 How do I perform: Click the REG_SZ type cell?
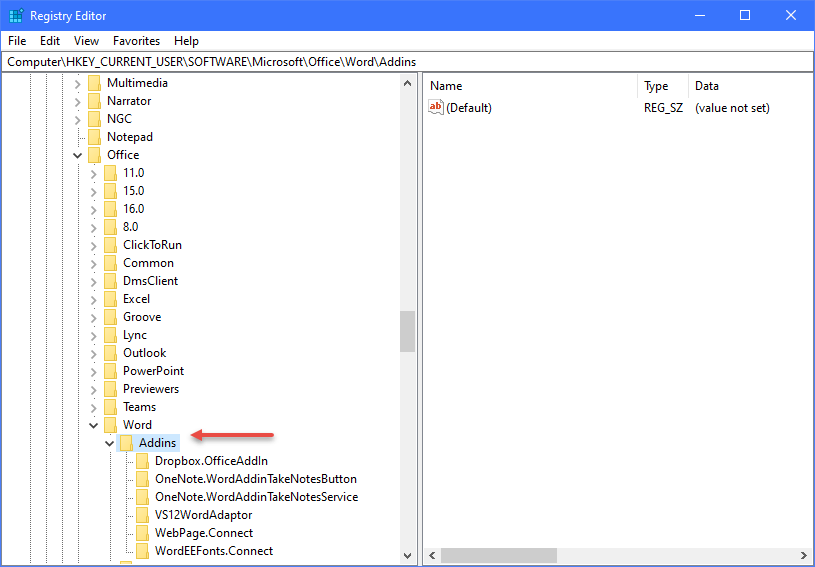pos(663,108)
